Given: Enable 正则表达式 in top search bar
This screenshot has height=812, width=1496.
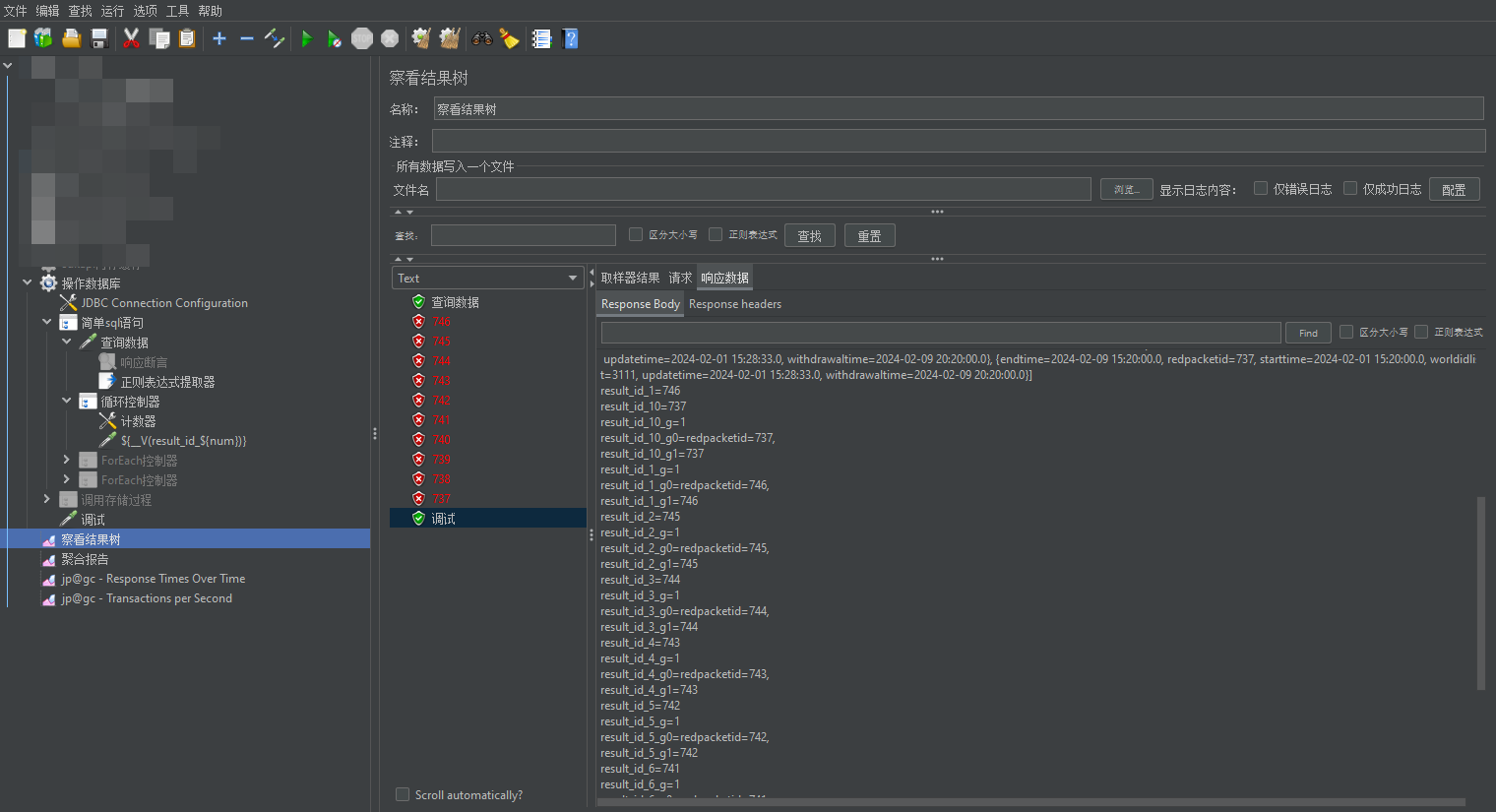Looking at the screenshot, I should point(715,234).
